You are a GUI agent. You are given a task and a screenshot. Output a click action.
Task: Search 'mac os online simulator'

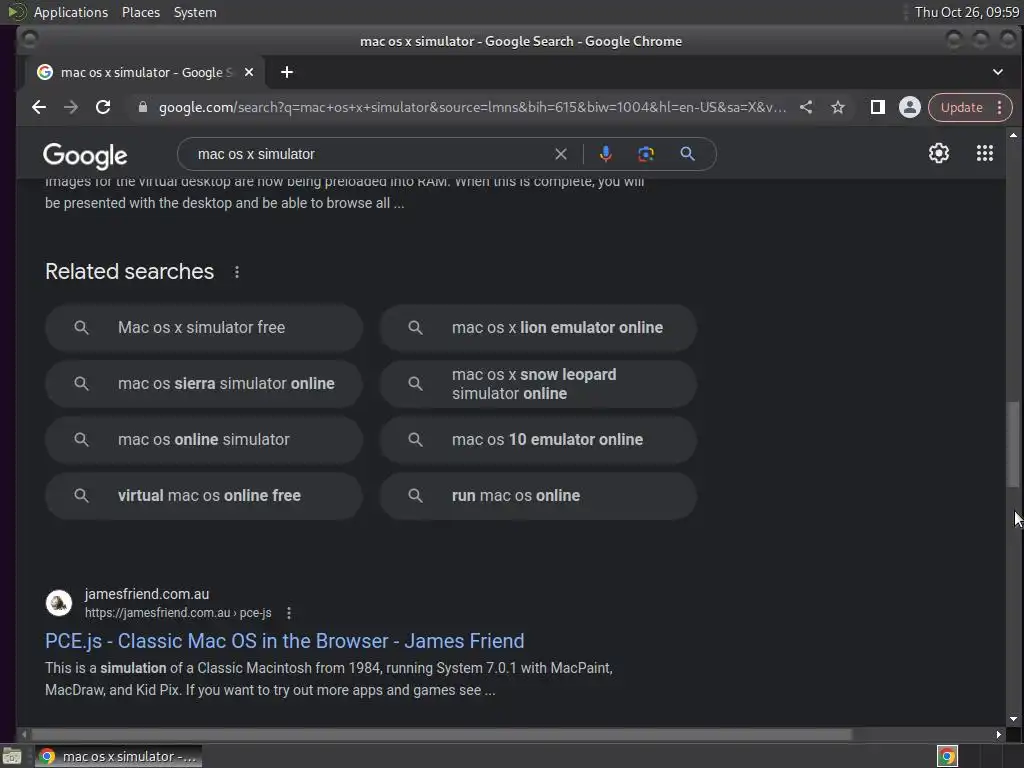(x=204, y=440)
